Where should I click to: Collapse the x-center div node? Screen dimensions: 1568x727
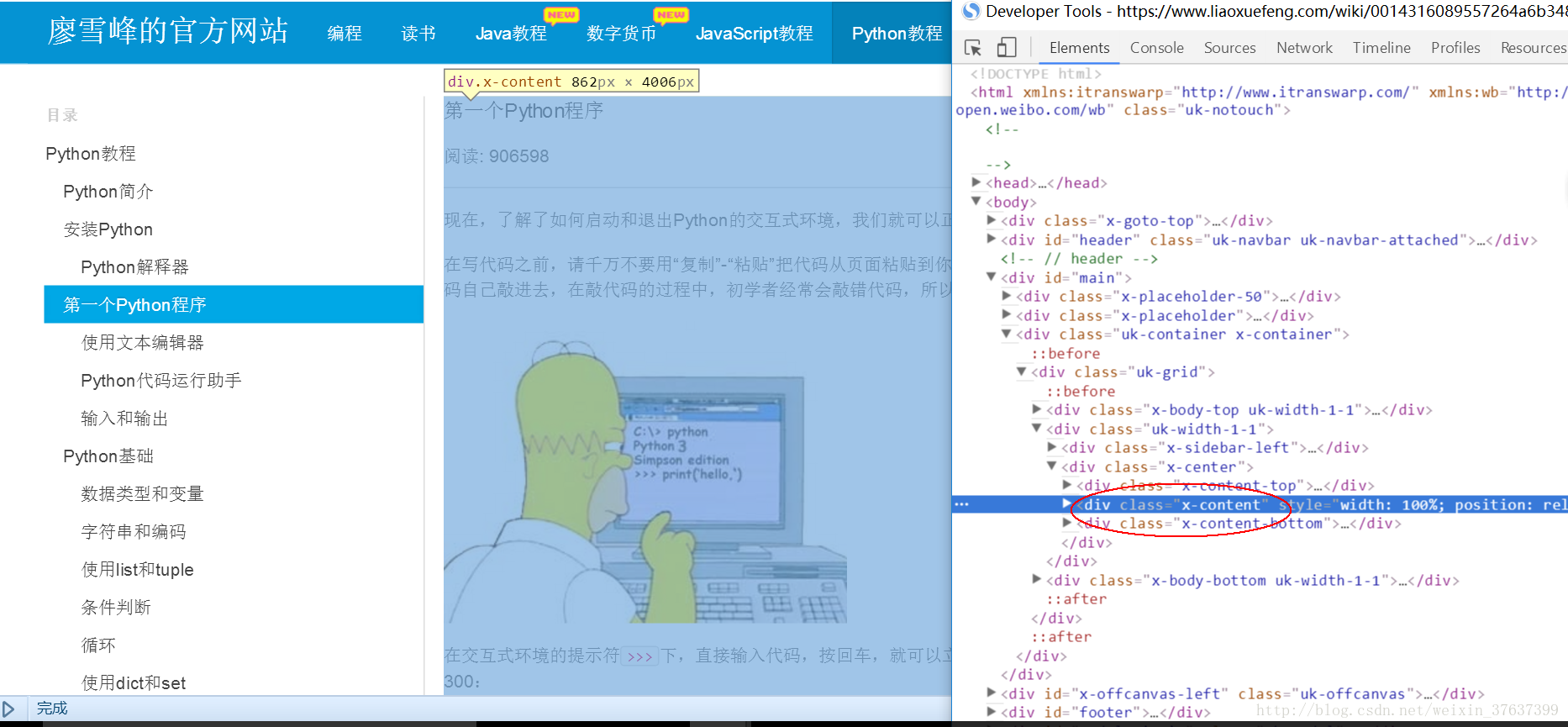click(1052, 466)
